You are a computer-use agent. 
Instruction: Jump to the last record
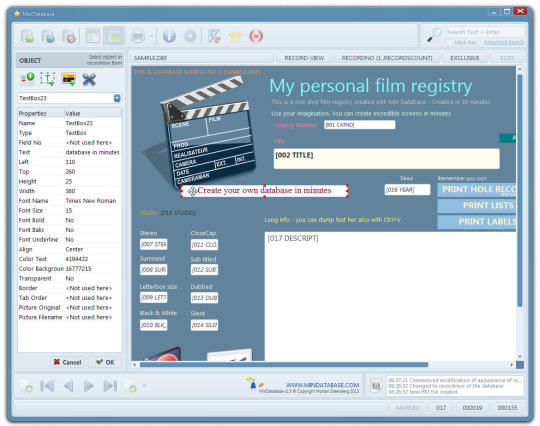[x=110, y=386]
